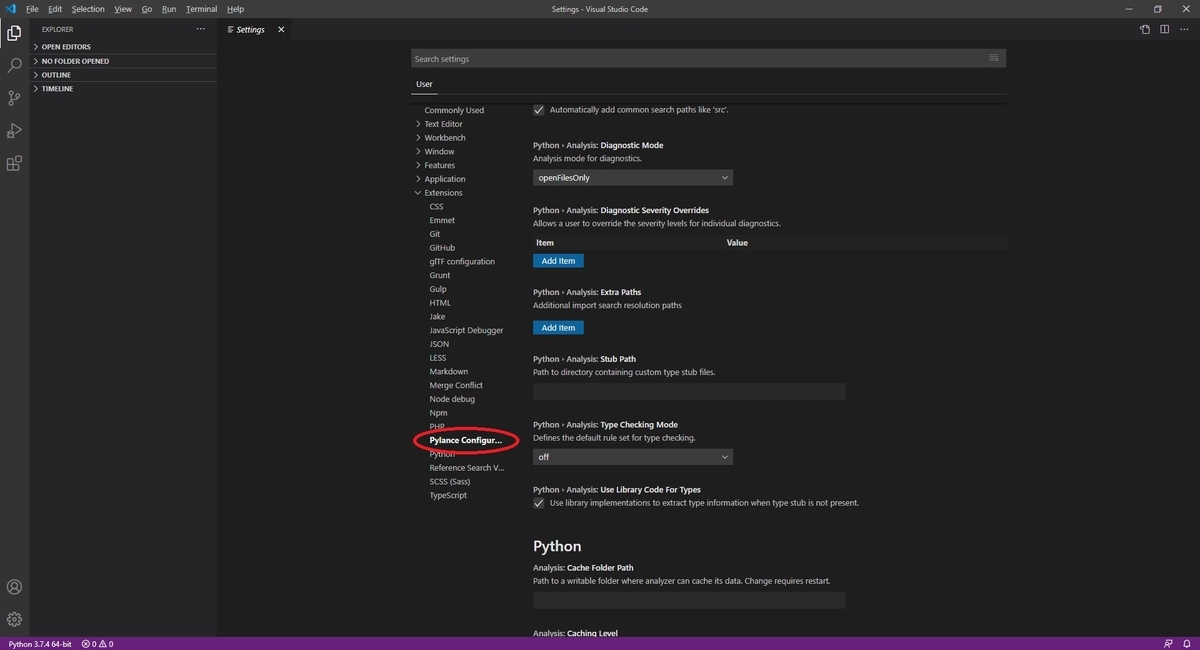This screenshot has height=650, width=1200.
Task: Open the Source Control view icon
Action: pos(14,98)
